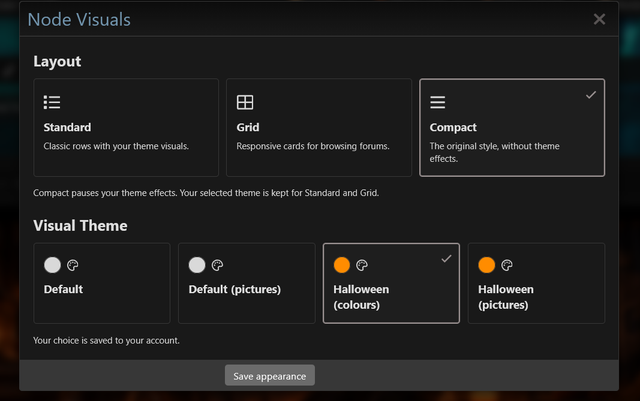Click "Your choice is saved to your account." text
Viewport: 640px width, 401px height.
coord(106,341)
